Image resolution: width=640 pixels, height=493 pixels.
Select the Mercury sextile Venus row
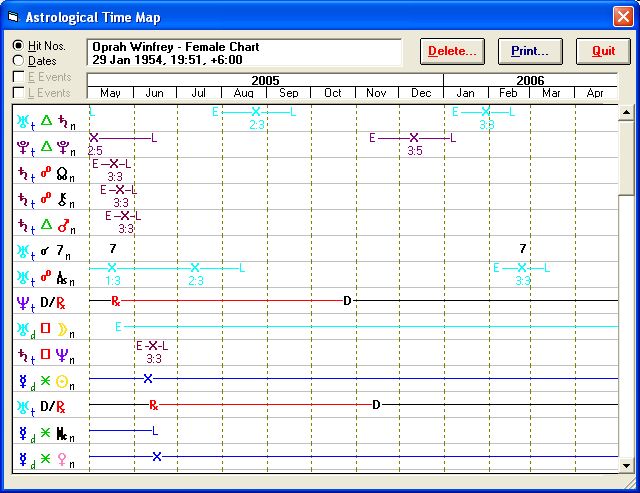pyautogui.click(x=45, y=459)
